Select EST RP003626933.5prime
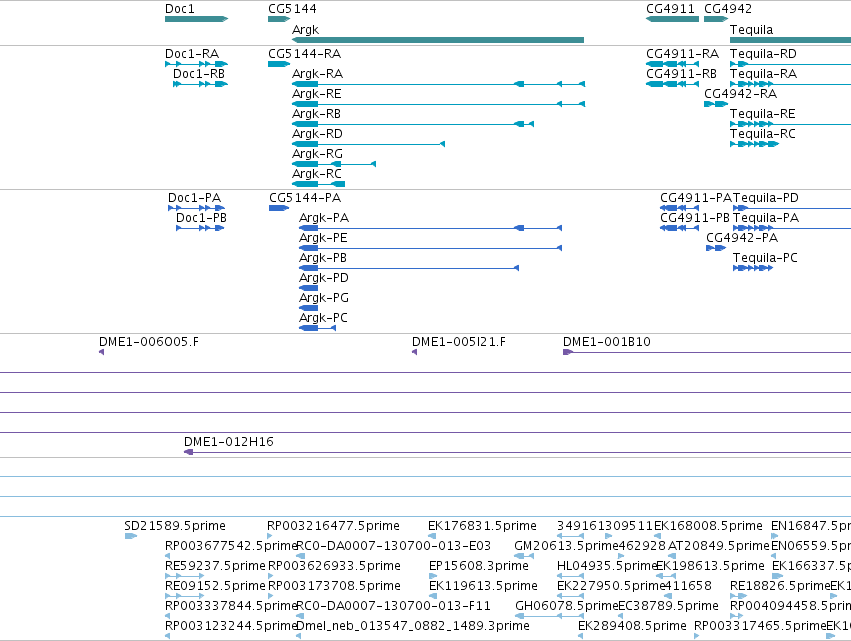This screenshot has width=851, height=641. coord(334,566)
